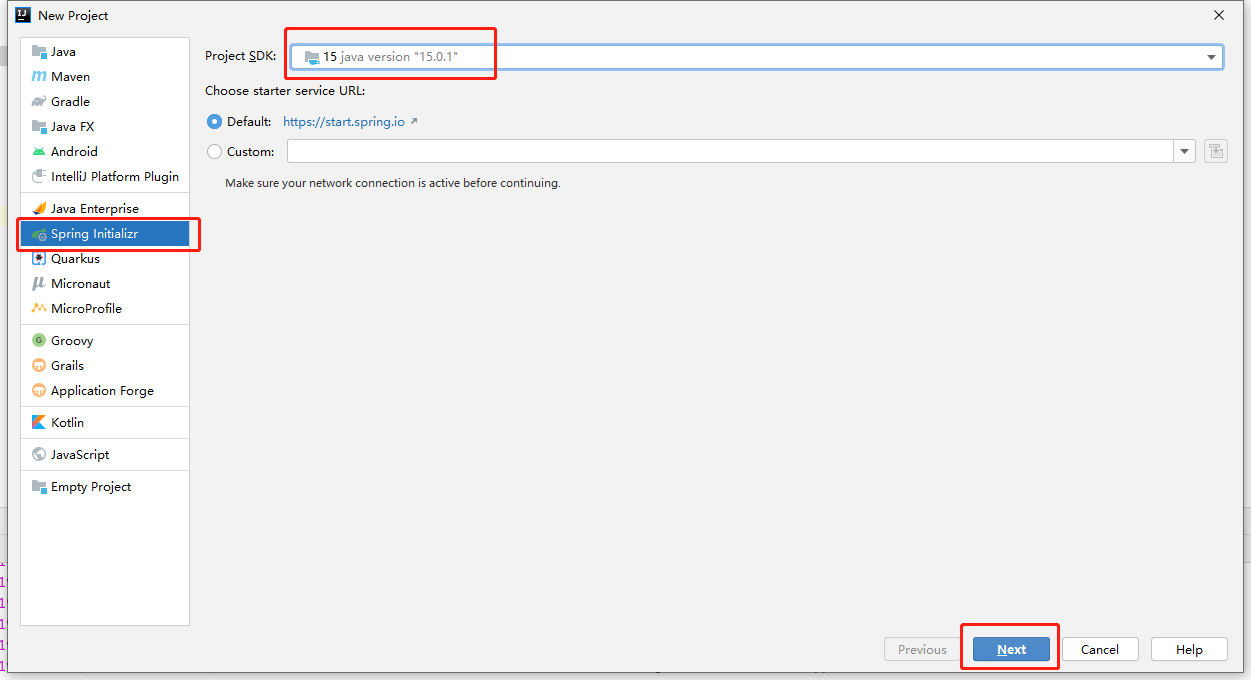The width and height of the screenshot is (1251, 680).
Task: Select Micronaut in sidebar
Action: 105,284
